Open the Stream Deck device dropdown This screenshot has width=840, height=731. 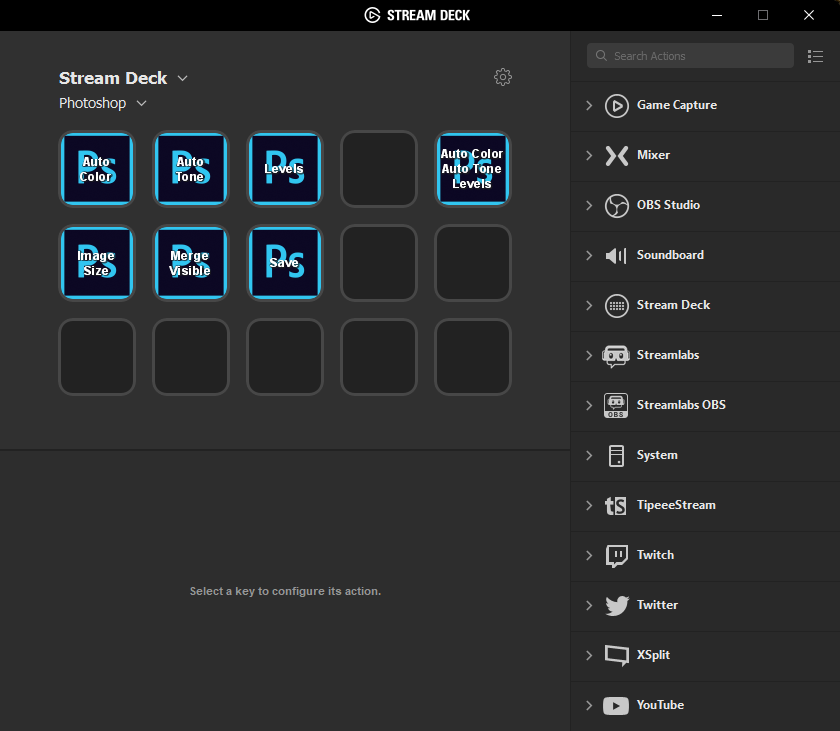[x=183, y=78]
